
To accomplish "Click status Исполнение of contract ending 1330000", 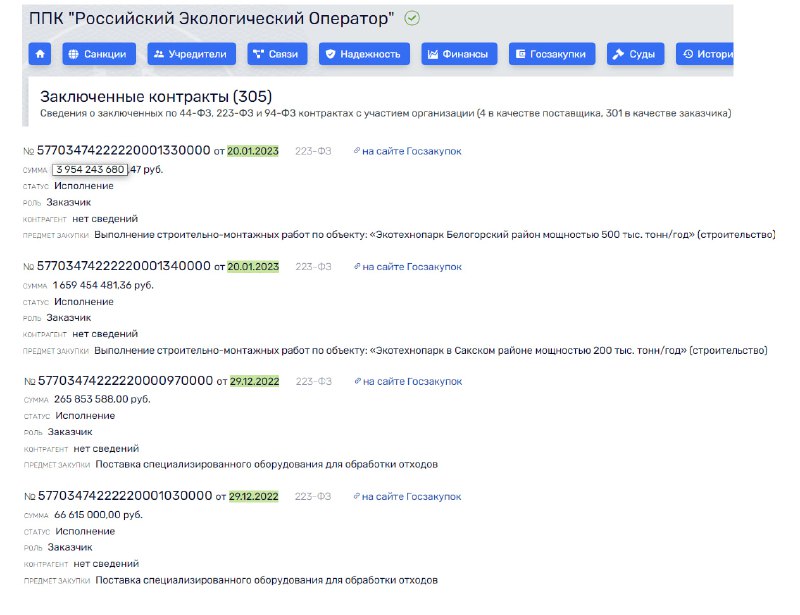I will [84, 186].
